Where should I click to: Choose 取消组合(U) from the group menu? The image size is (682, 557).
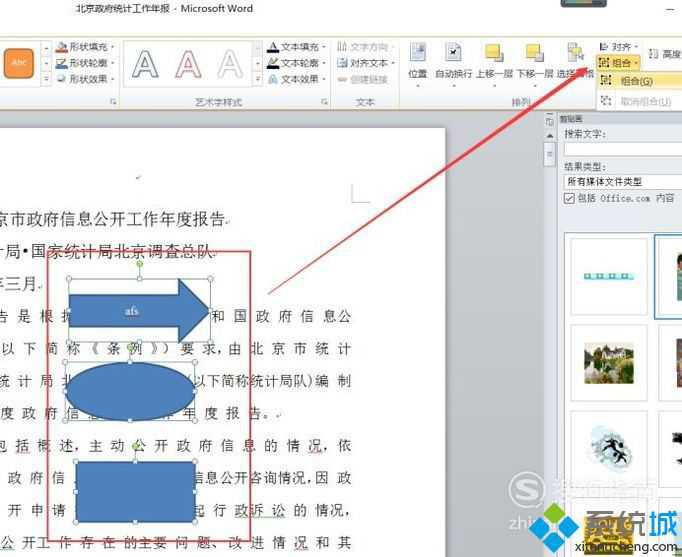coord(639,101)
